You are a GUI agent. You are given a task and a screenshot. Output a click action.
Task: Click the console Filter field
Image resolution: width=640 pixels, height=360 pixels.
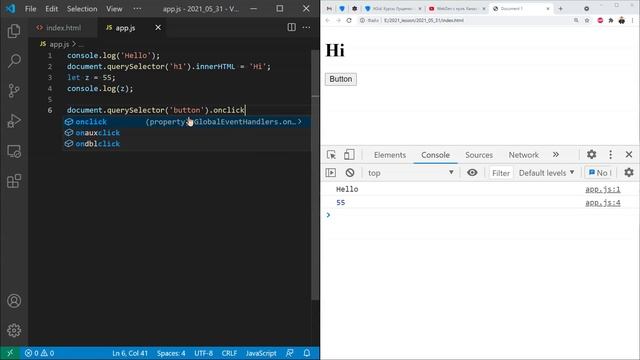[501, 173]
